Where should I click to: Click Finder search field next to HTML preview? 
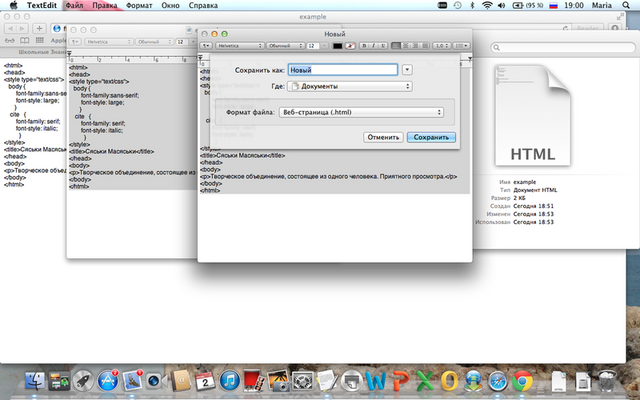coord(563,47)
